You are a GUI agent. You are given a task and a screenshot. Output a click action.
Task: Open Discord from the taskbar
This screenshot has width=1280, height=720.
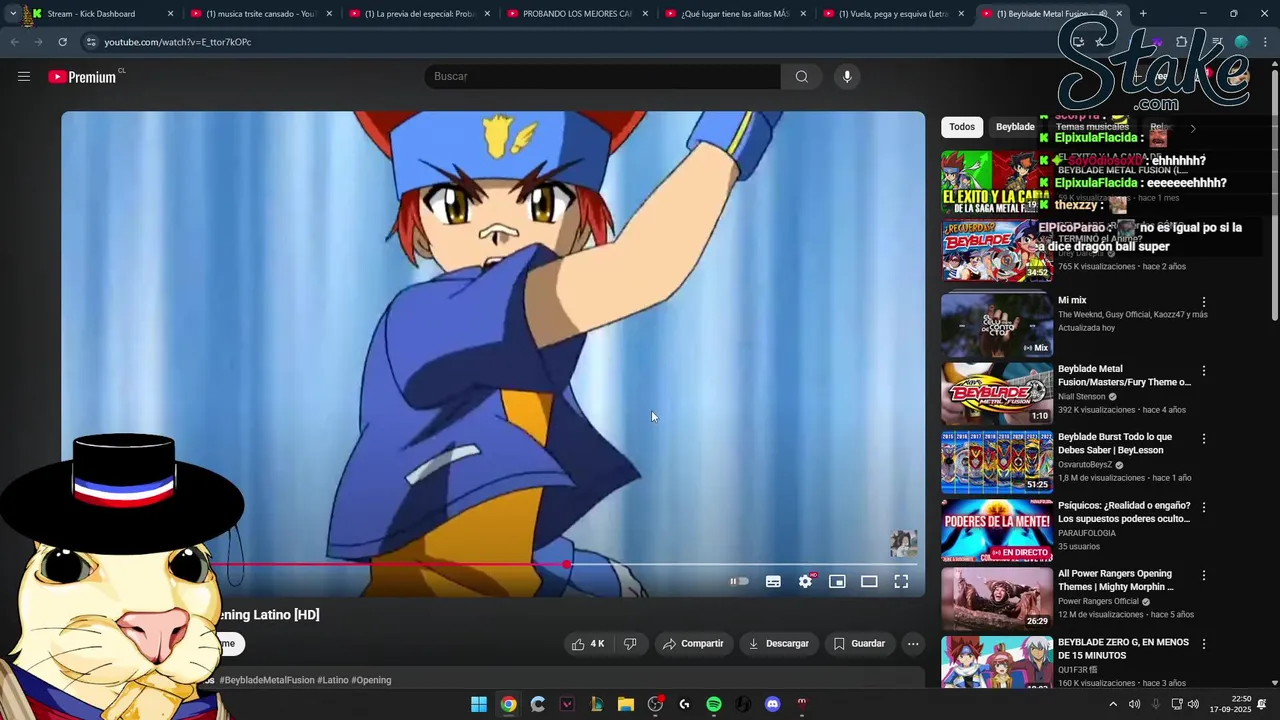coord(772,704)
